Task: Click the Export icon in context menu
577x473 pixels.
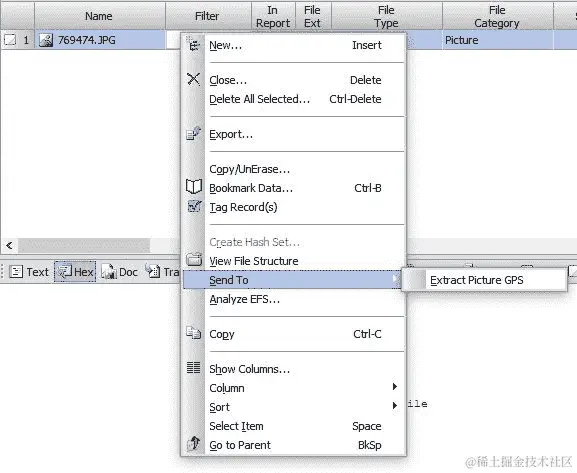Action: [193, 134]
